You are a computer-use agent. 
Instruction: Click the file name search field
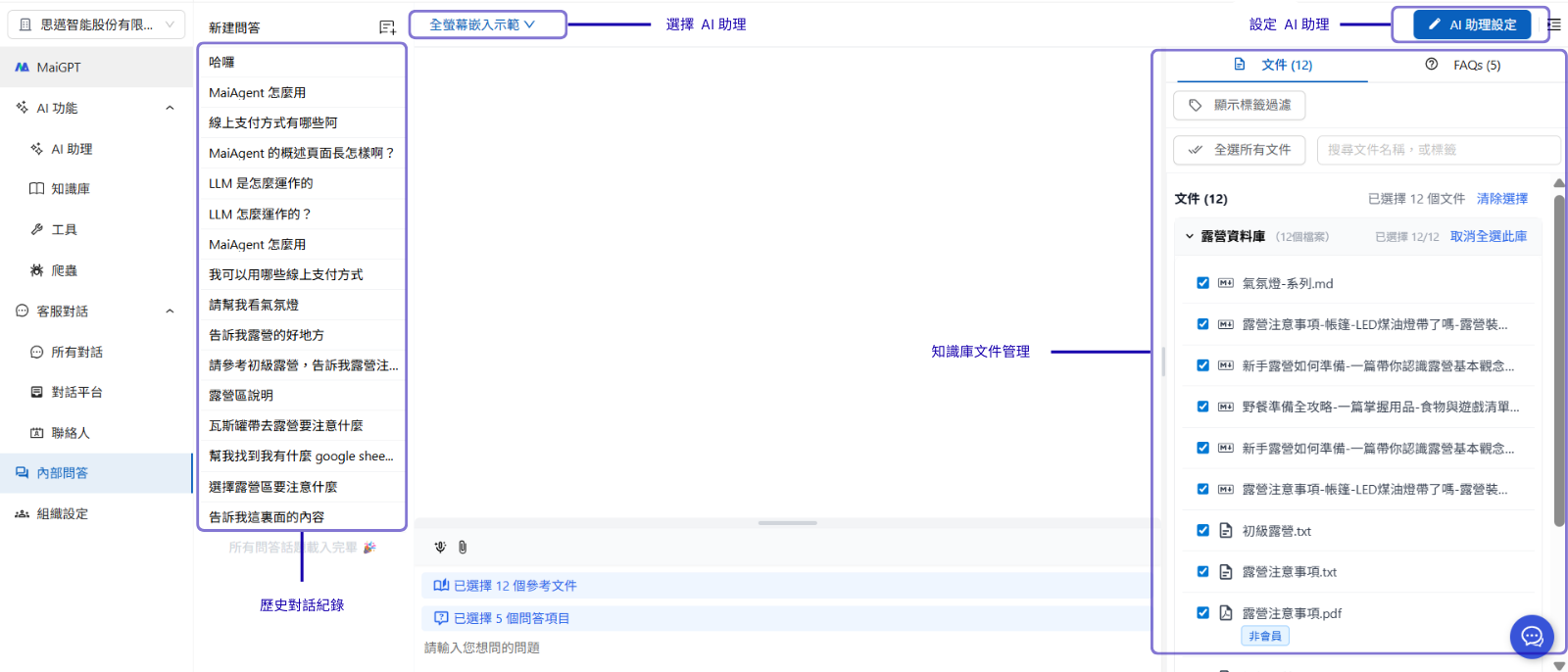(1438, 150)
